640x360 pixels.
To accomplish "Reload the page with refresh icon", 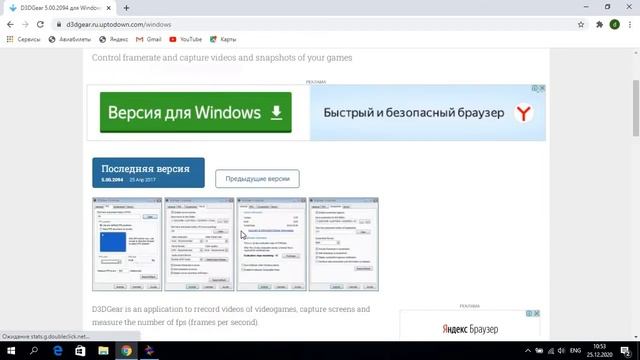I will pos(40,24).
